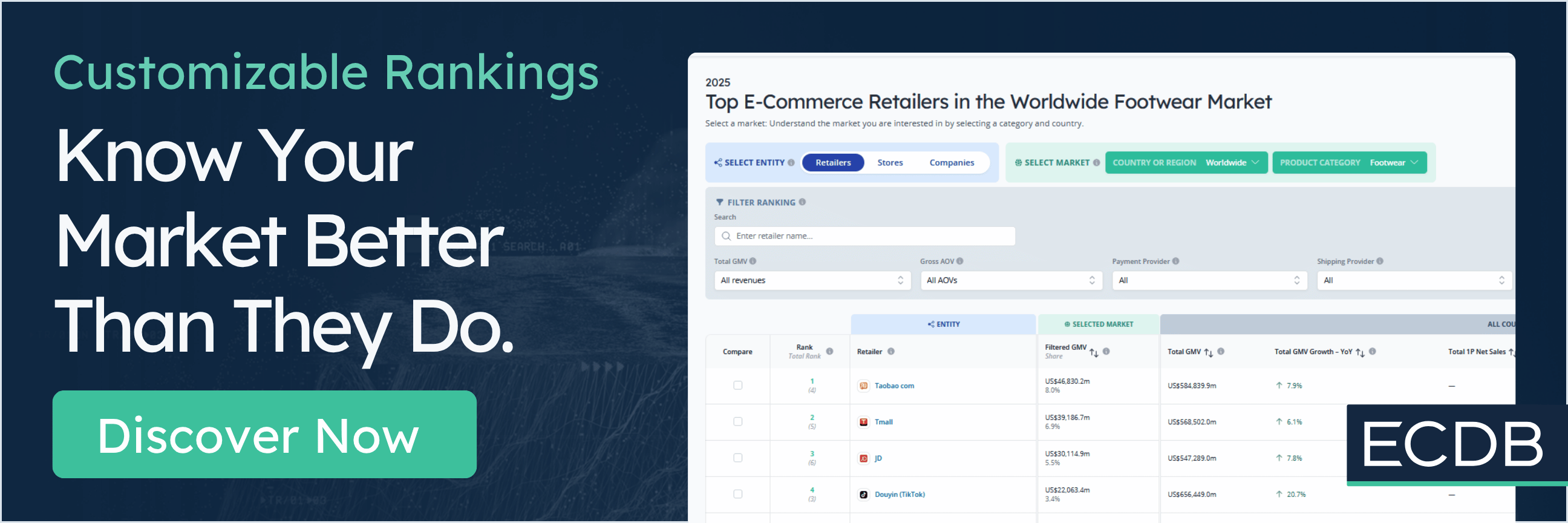Viewport: 1568px width, 523px height.
Task: Open the Total GMV All revenues dropdown
Action: click(812, 280)
